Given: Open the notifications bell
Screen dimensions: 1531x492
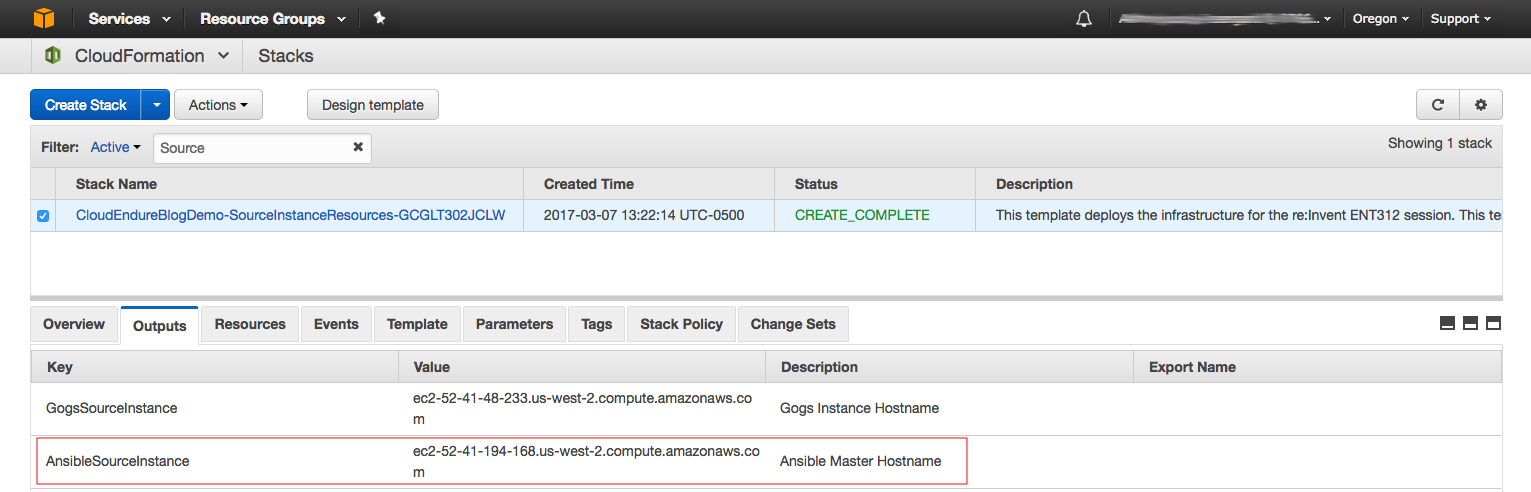Looking at the screenshot, I should tap(1084, 19).
